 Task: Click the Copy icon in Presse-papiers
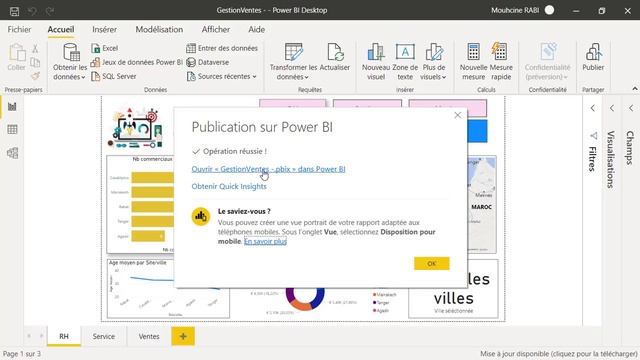click(x=36, y=62)
